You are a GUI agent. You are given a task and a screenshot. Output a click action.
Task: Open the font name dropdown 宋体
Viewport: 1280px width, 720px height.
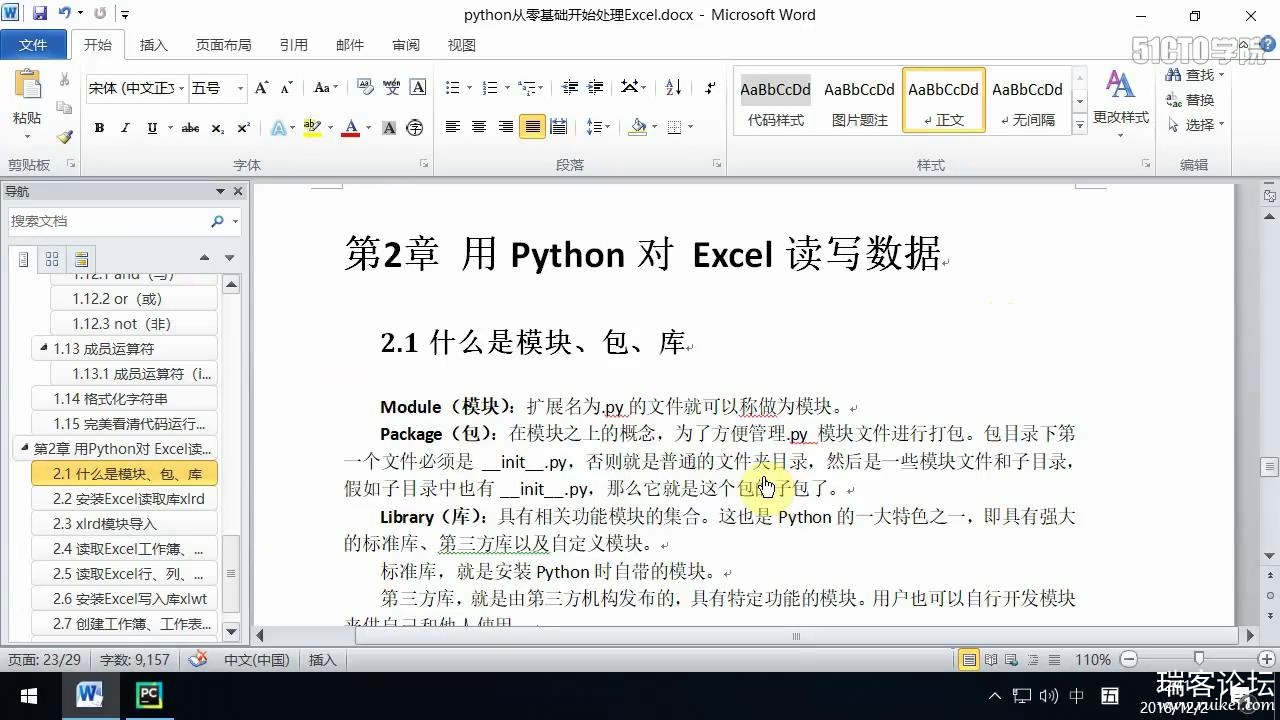[x=181, y=88]
